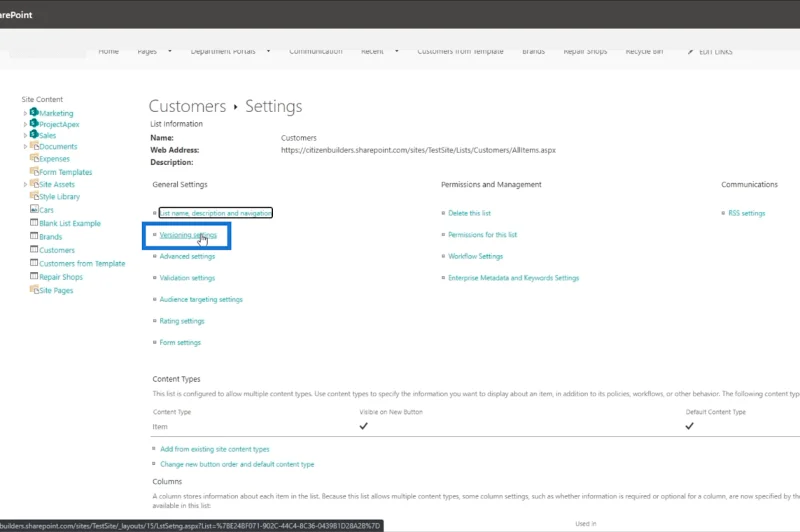Click the SharePoint logo text
The width and height of the screenshot is (800, 532).
tap(16, 15)
